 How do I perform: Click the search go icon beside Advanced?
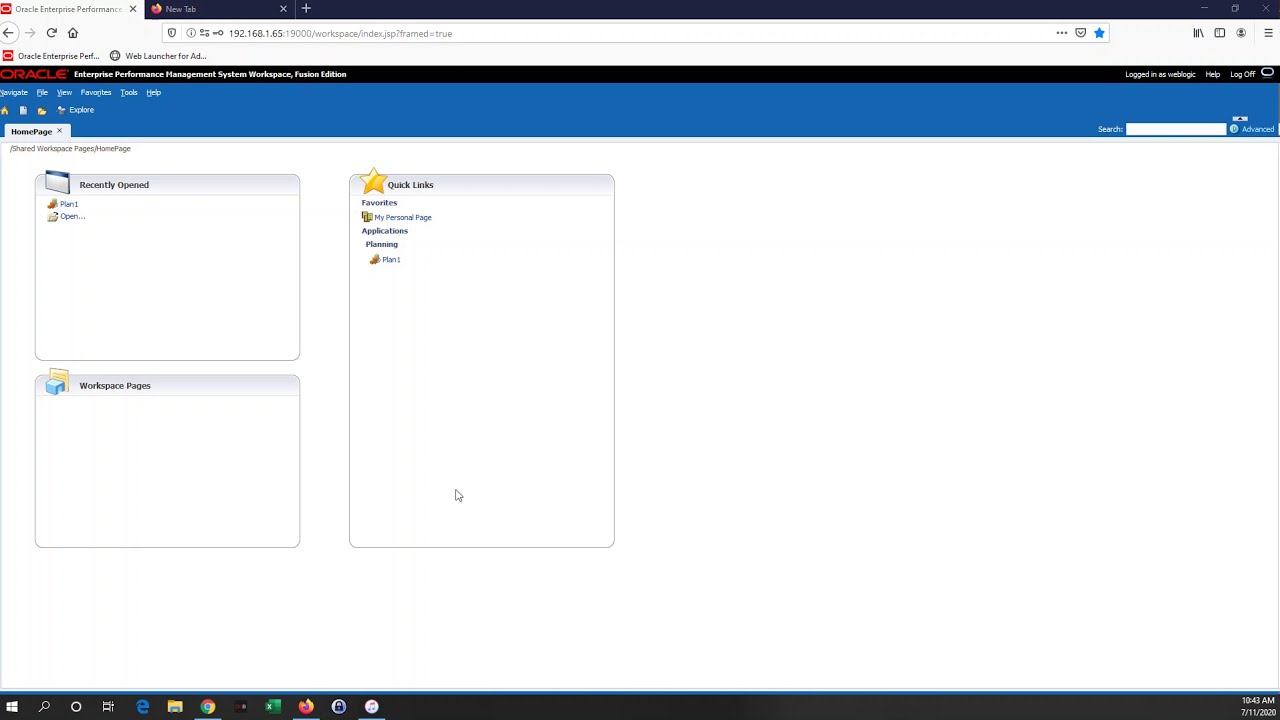point(1234,129)
